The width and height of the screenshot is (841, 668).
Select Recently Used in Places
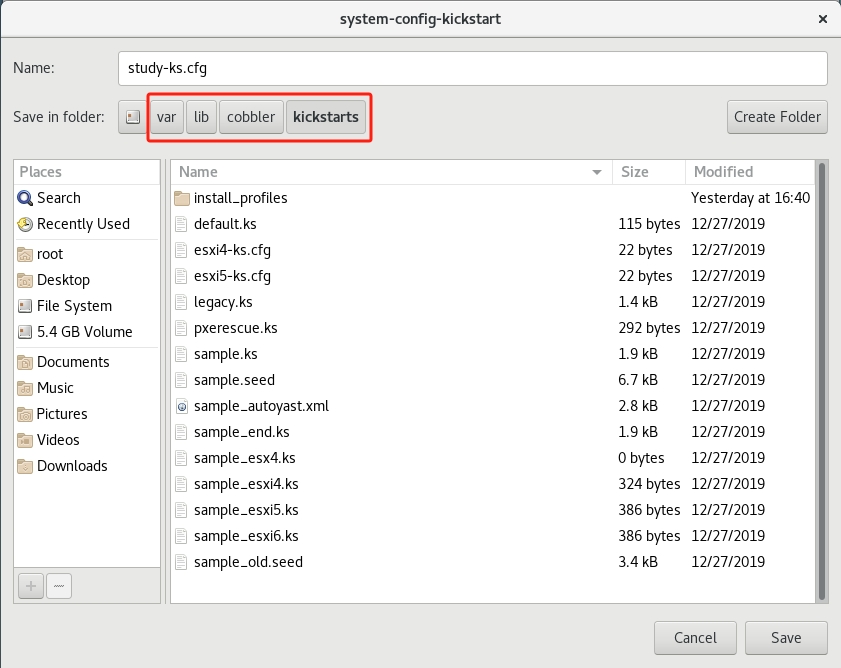coord(82,224)
